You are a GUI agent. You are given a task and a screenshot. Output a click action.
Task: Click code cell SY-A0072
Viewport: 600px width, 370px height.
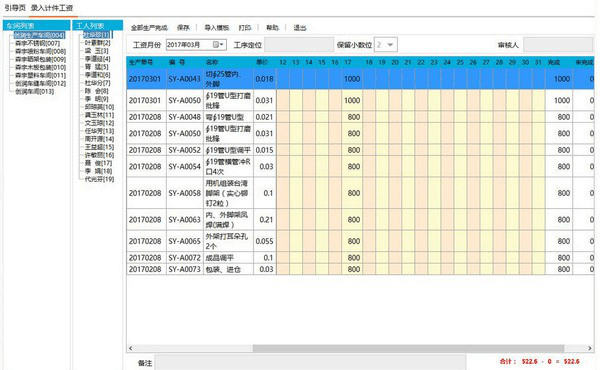(185, 258)
